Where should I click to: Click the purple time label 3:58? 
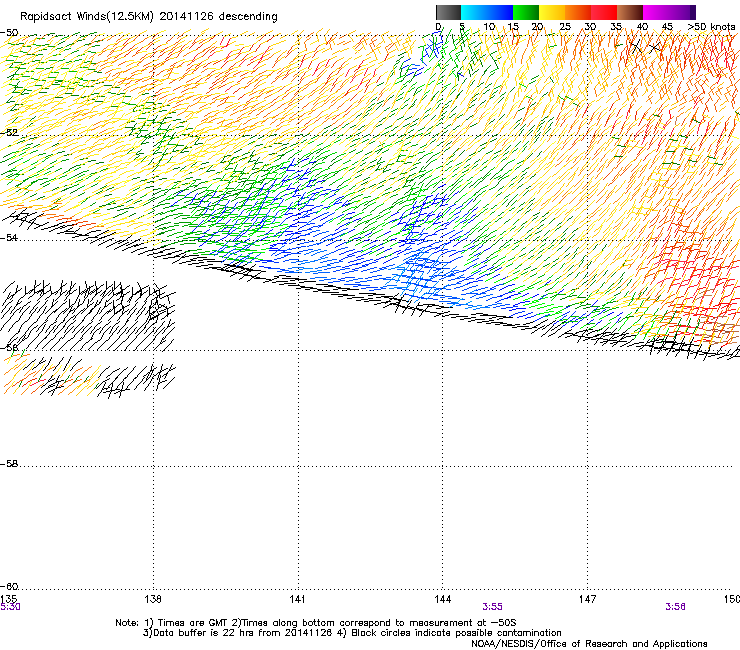click(675, 607)
